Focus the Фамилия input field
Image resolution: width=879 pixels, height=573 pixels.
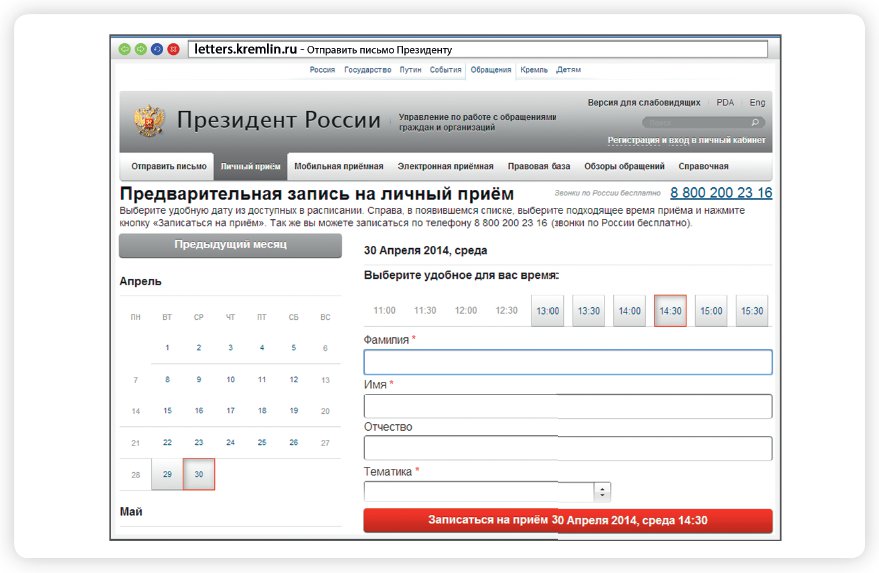coord(568,362)
